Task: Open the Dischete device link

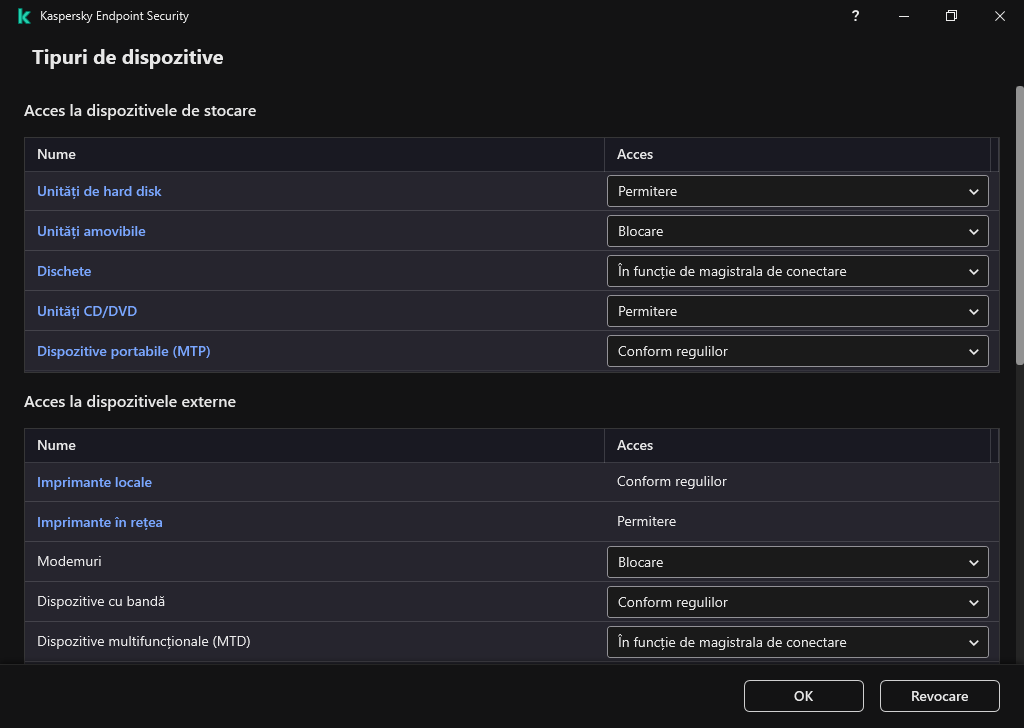Action: 64,271
